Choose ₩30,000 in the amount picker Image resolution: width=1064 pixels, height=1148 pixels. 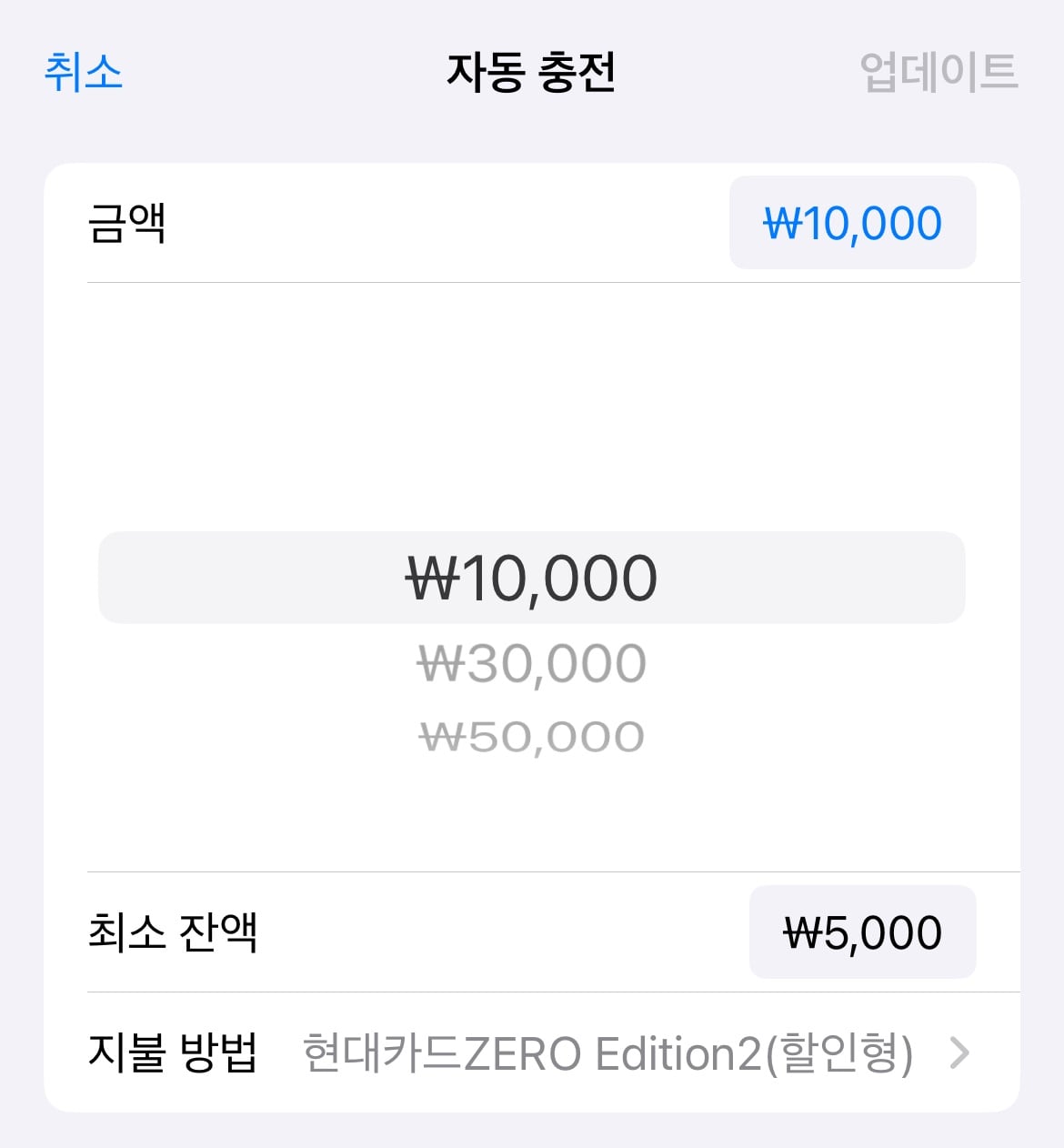(531, 664)
